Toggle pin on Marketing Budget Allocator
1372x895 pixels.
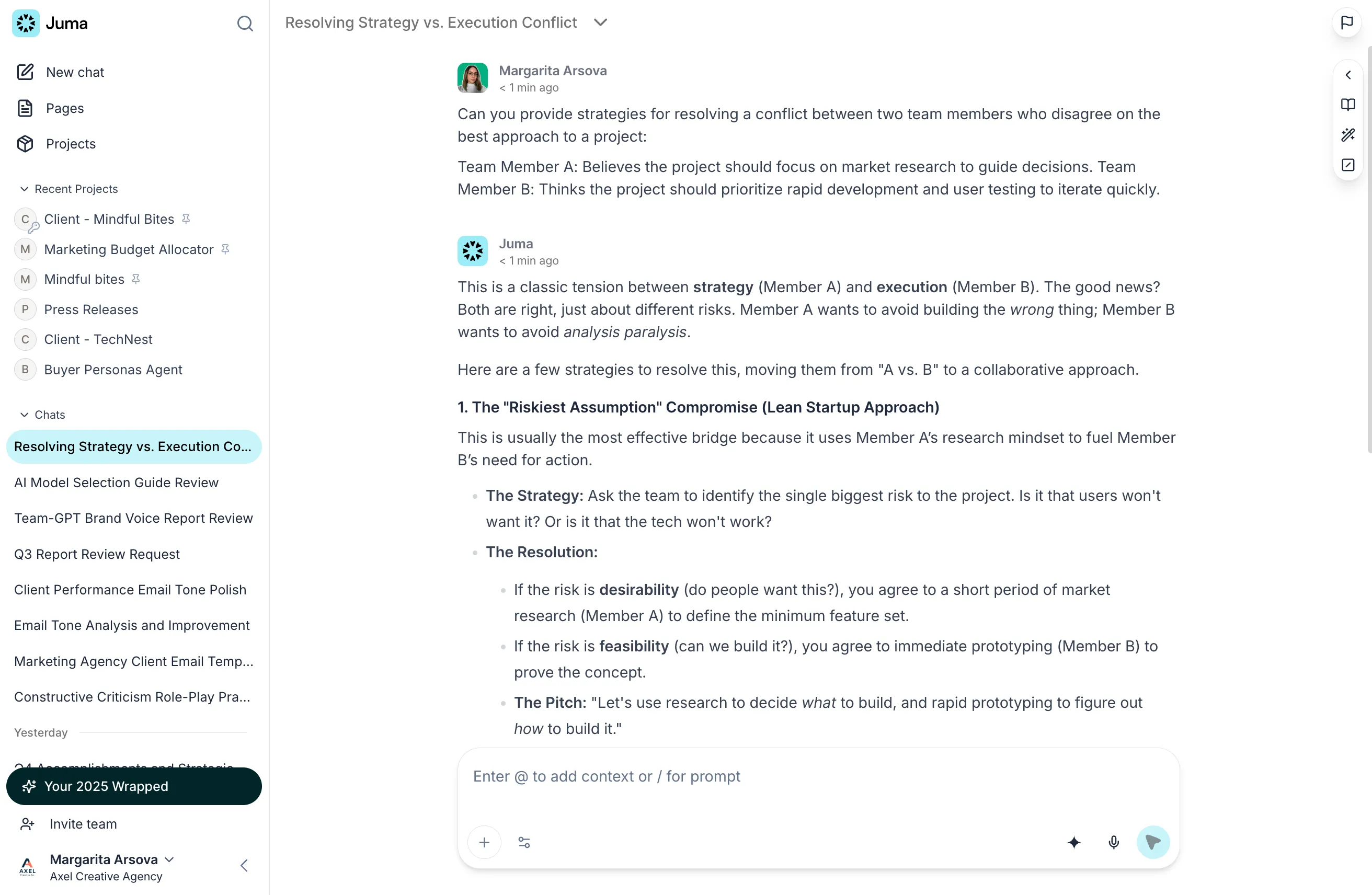(x=225, y=249)
